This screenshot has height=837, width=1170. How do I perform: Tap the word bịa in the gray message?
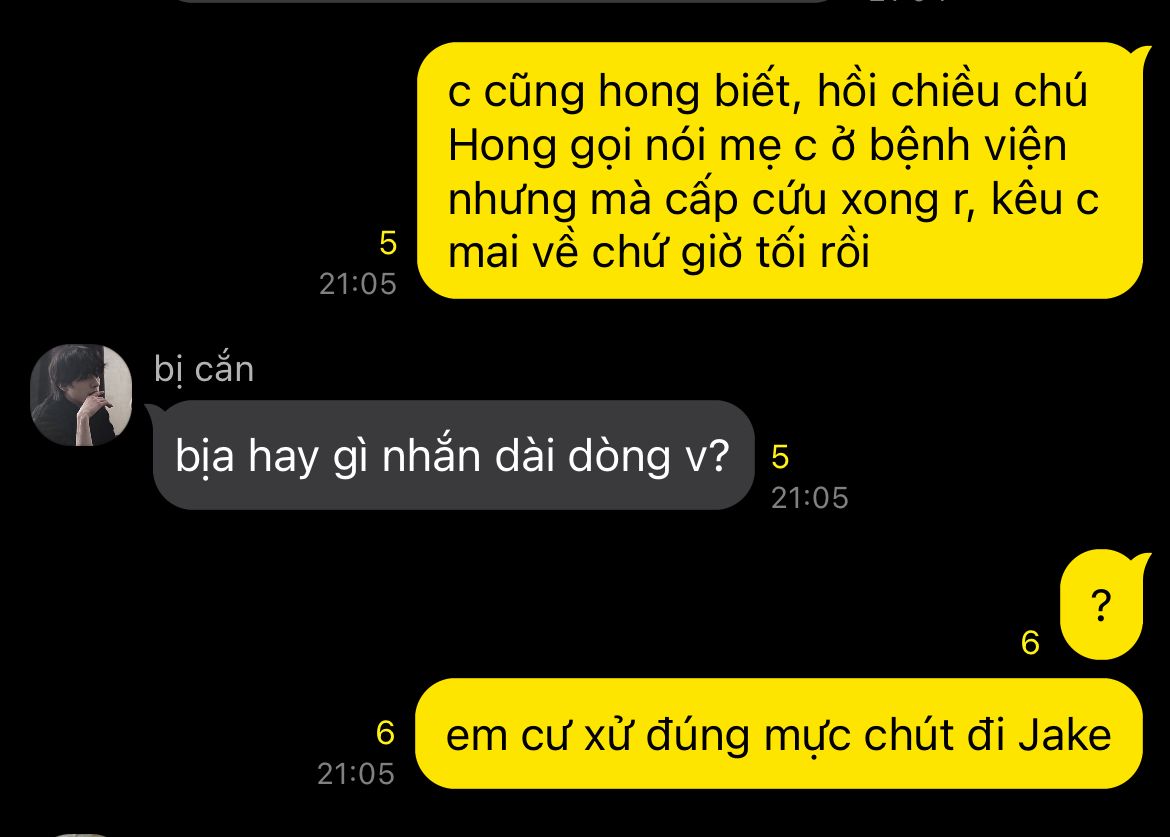click(205, 456)
